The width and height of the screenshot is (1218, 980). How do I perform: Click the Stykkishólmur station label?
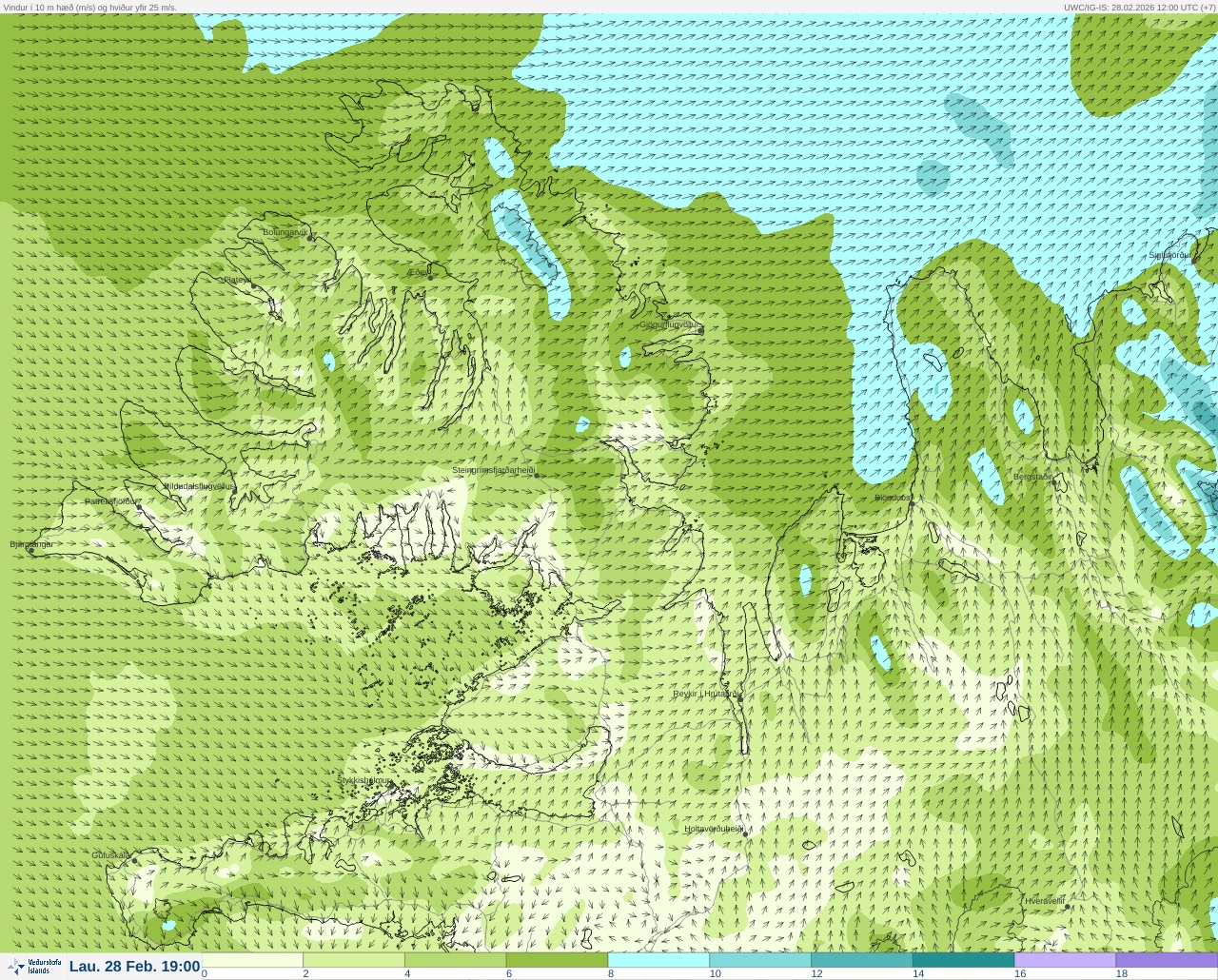pos(364,780)
